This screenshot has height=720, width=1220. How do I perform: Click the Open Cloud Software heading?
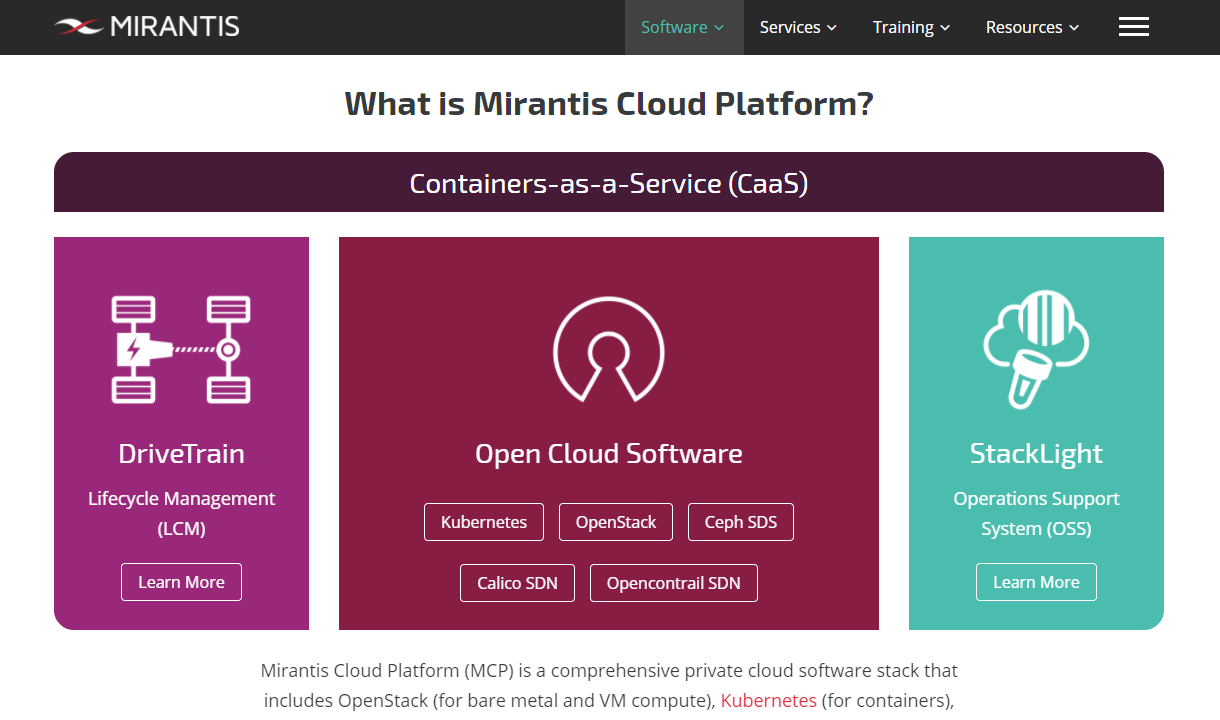(x=609, y=454)
